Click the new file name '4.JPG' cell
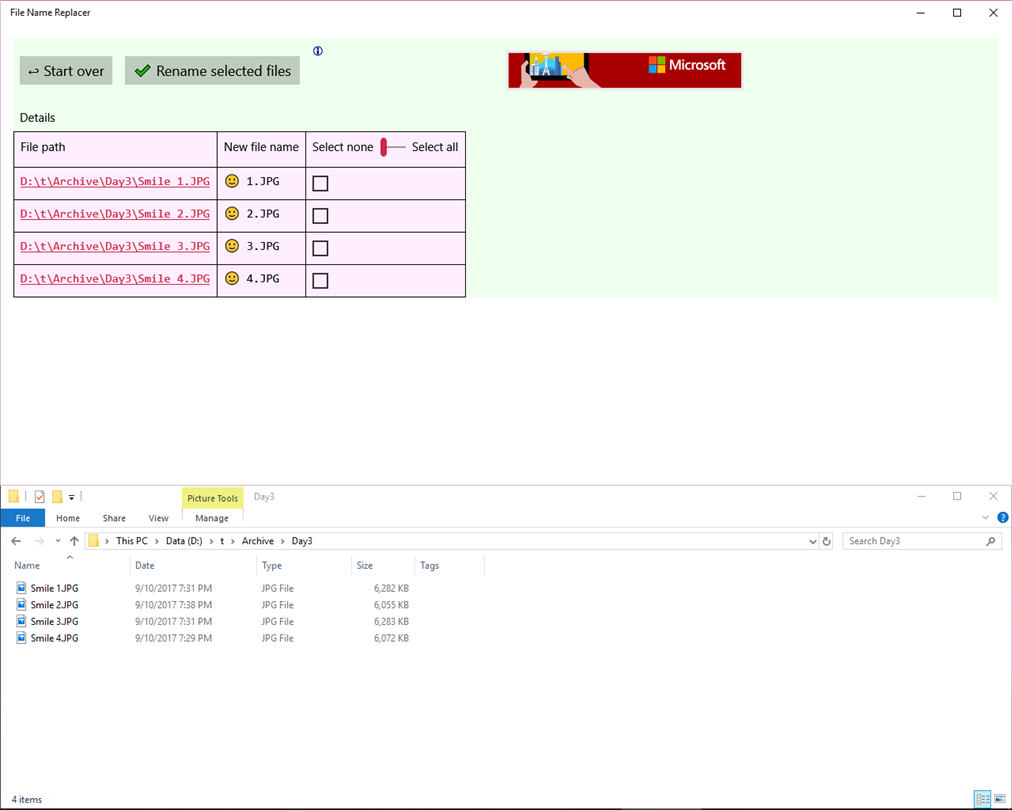 click(261, 280)
